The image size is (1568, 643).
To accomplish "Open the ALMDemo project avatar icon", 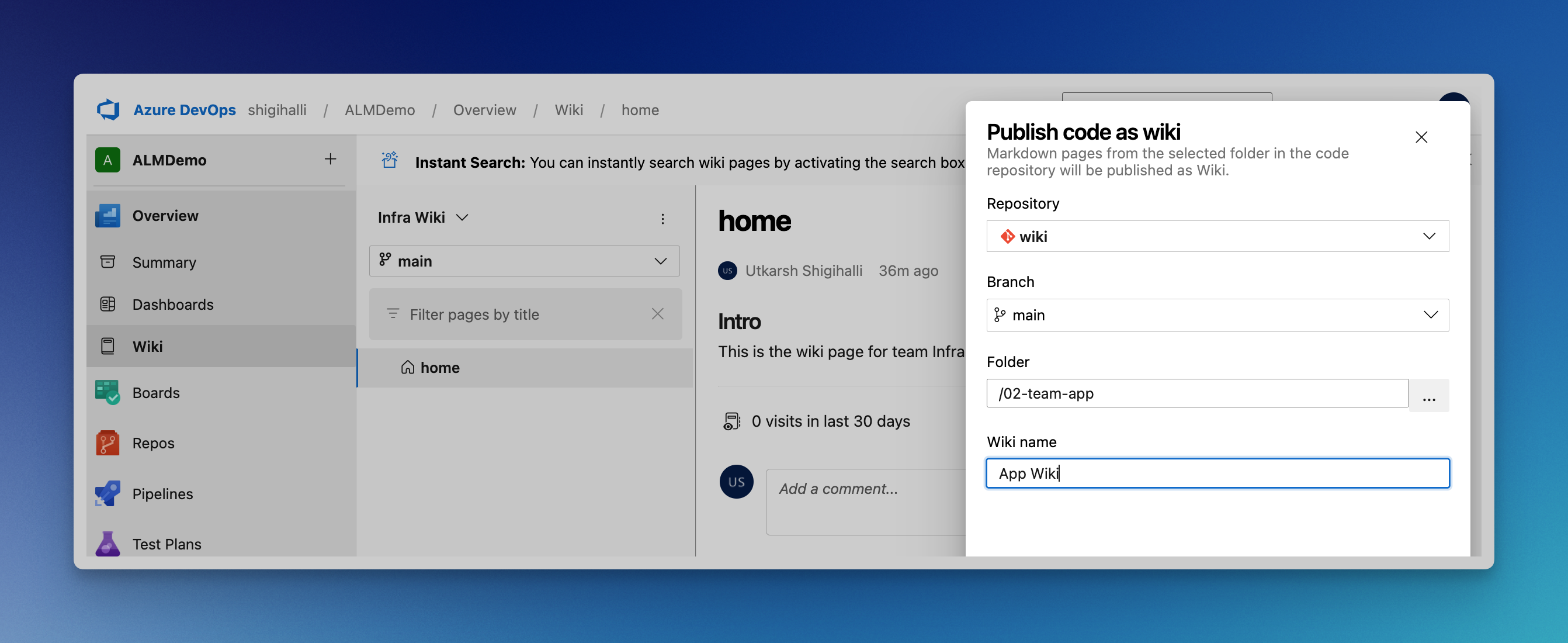I will [x=107, y=160].
